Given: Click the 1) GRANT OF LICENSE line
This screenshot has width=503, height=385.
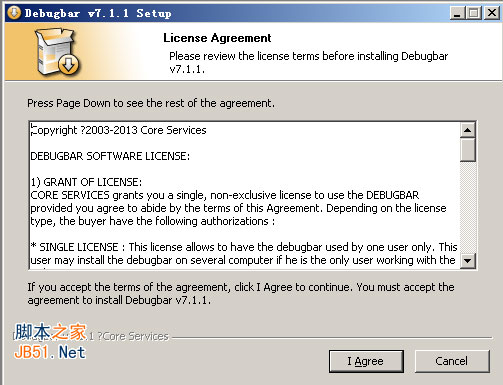Looking at the screenshot, I should (x=86, y=182).
